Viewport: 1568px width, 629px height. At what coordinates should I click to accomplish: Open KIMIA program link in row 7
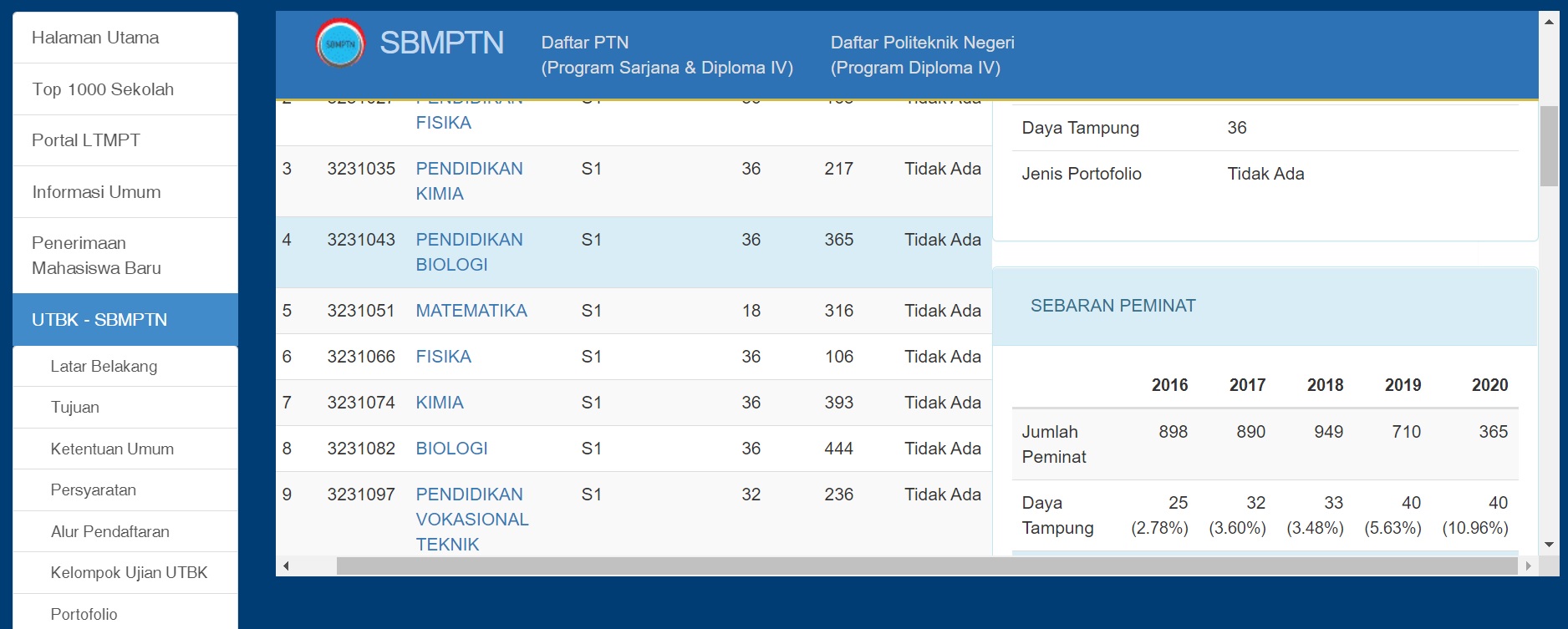[x=440, y=403]
